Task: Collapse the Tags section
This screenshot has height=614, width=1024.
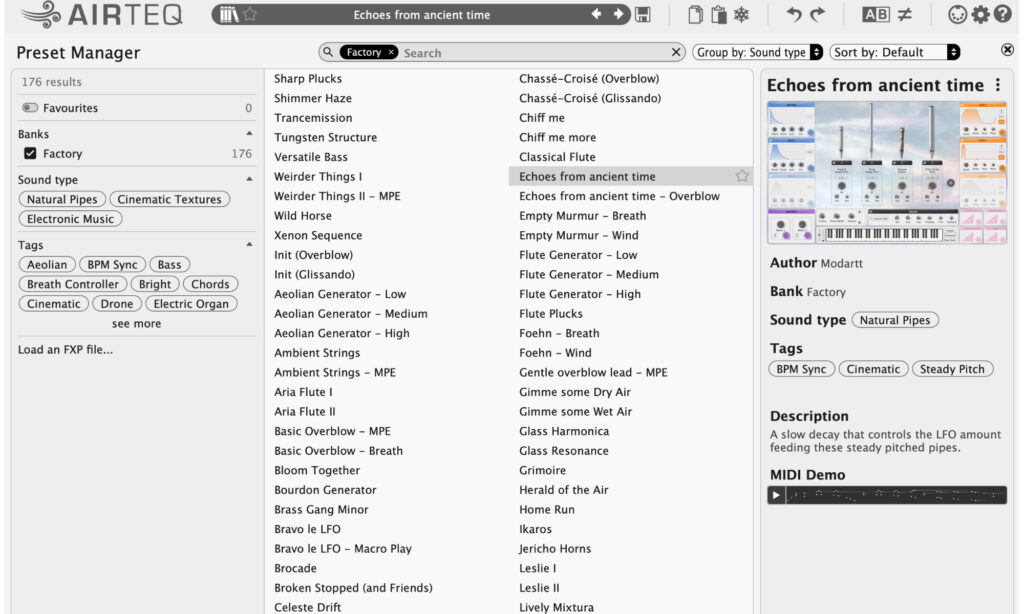Action: point(249,244)
